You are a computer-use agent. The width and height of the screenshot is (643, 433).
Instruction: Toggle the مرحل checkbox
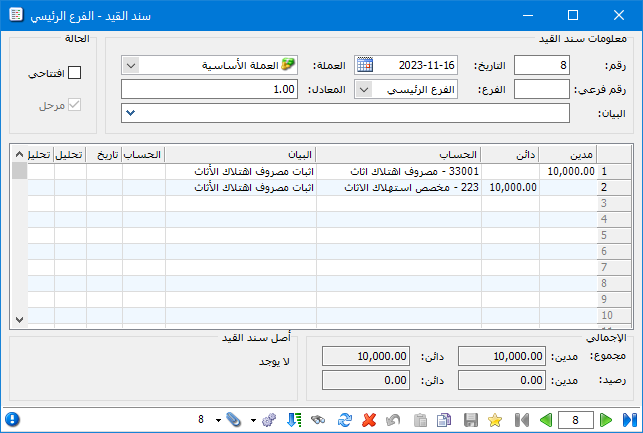(x=74, y=105)
